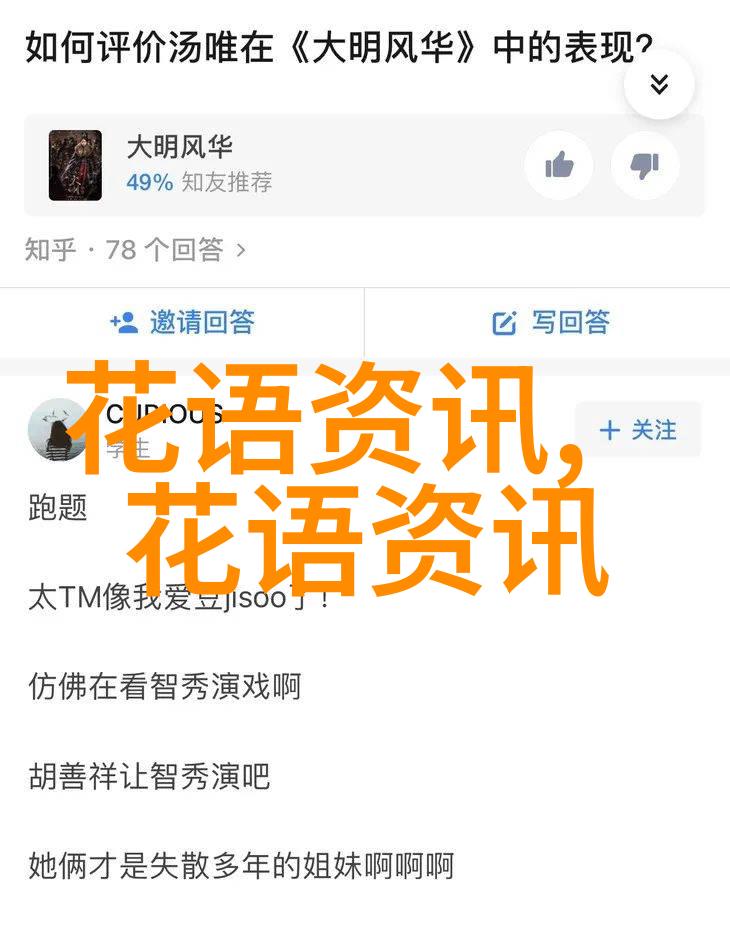Open 知乎 · 78 个回答 link

[135, 250]
